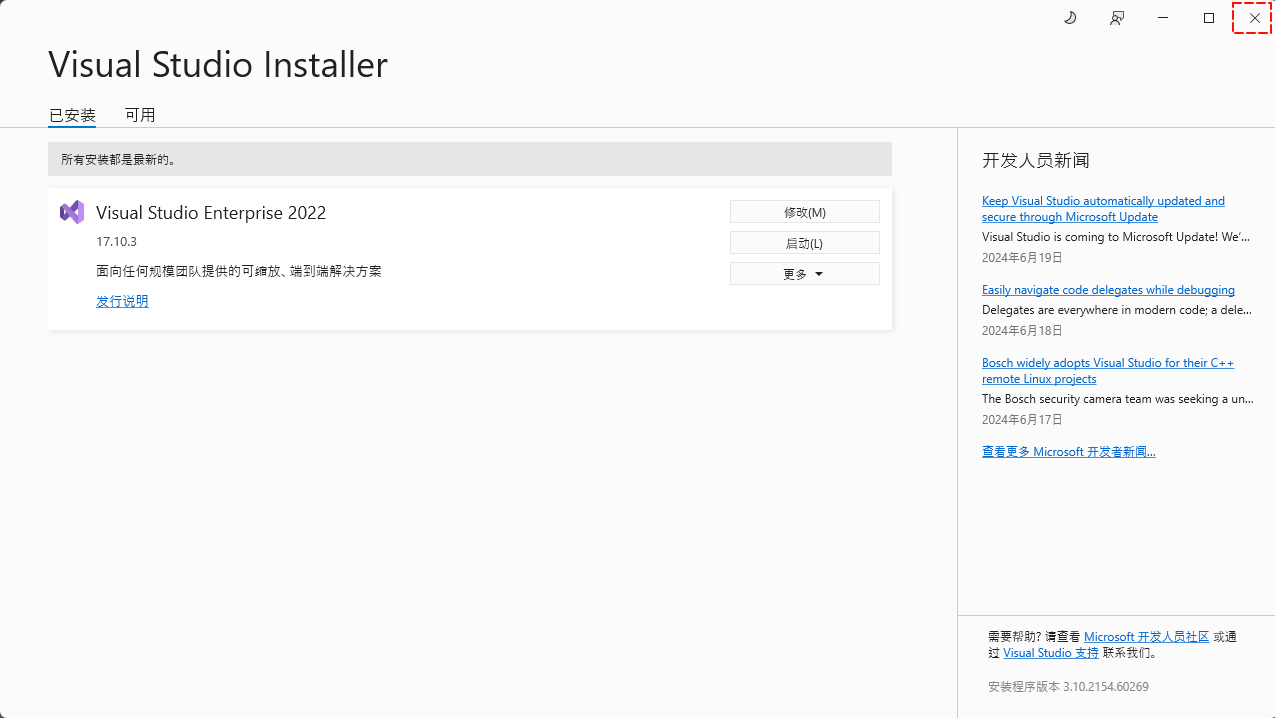Image resolution: width=1275 pixels, height=718 pixels.
Task: Click the 所有安装都是最新的 notification banner
Action: point(469,159)
